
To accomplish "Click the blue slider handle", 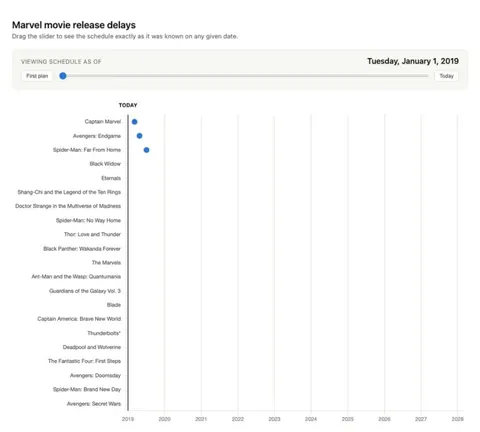I will tap(63, 76).
